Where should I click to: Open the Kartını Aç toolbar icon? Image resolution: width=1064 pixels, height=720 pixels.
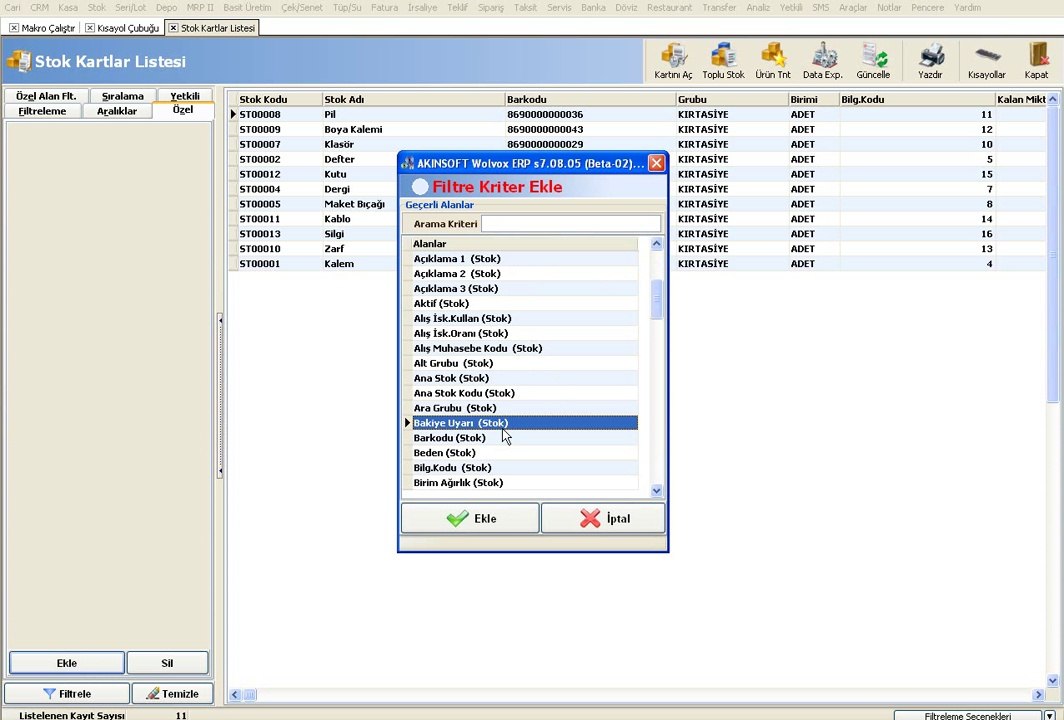tap(673, 61)
